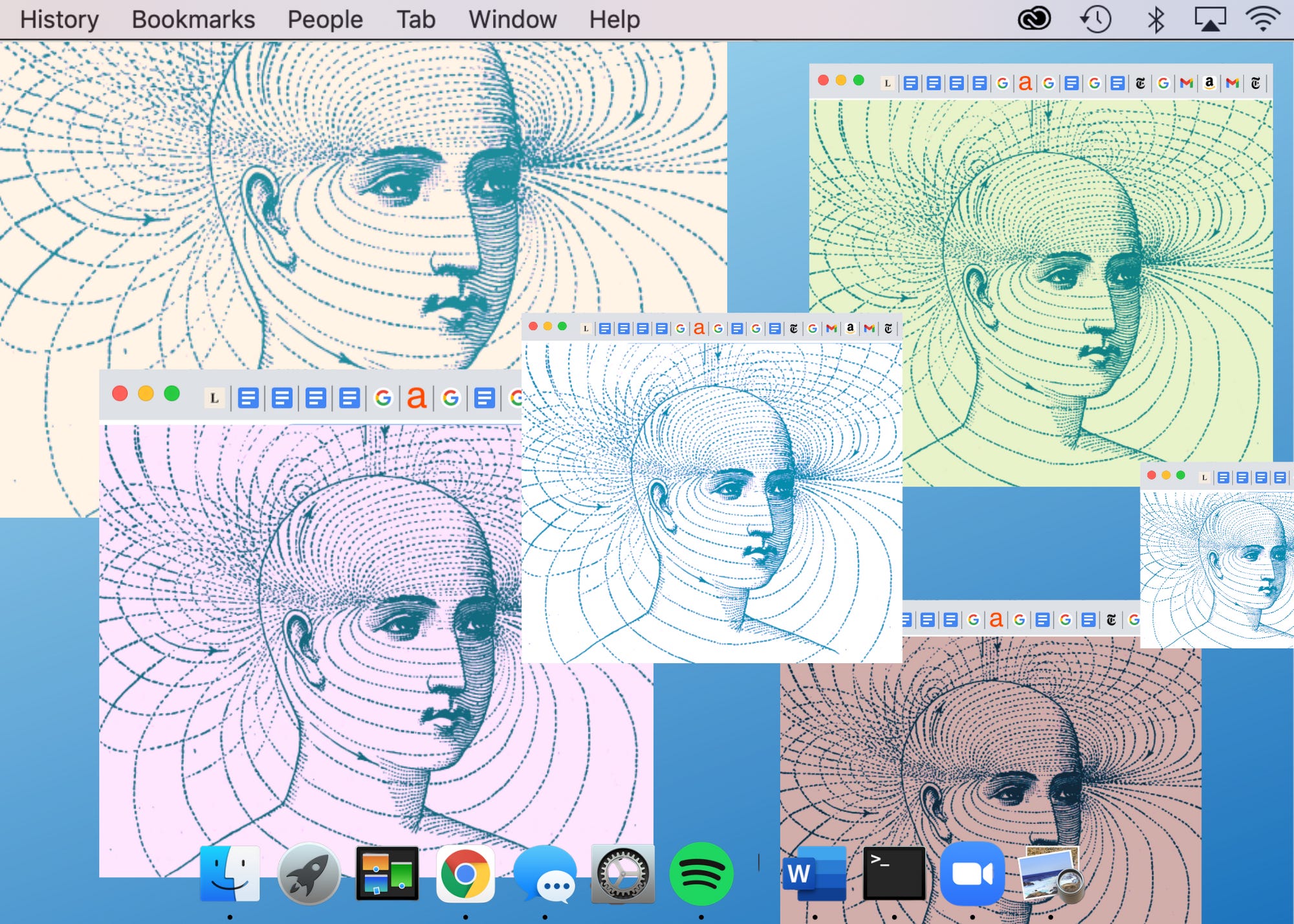Select the L tab in small right window
The height and width of the screenshot is (924, 1294).
pyautogui.click(x=1203, y=478)
